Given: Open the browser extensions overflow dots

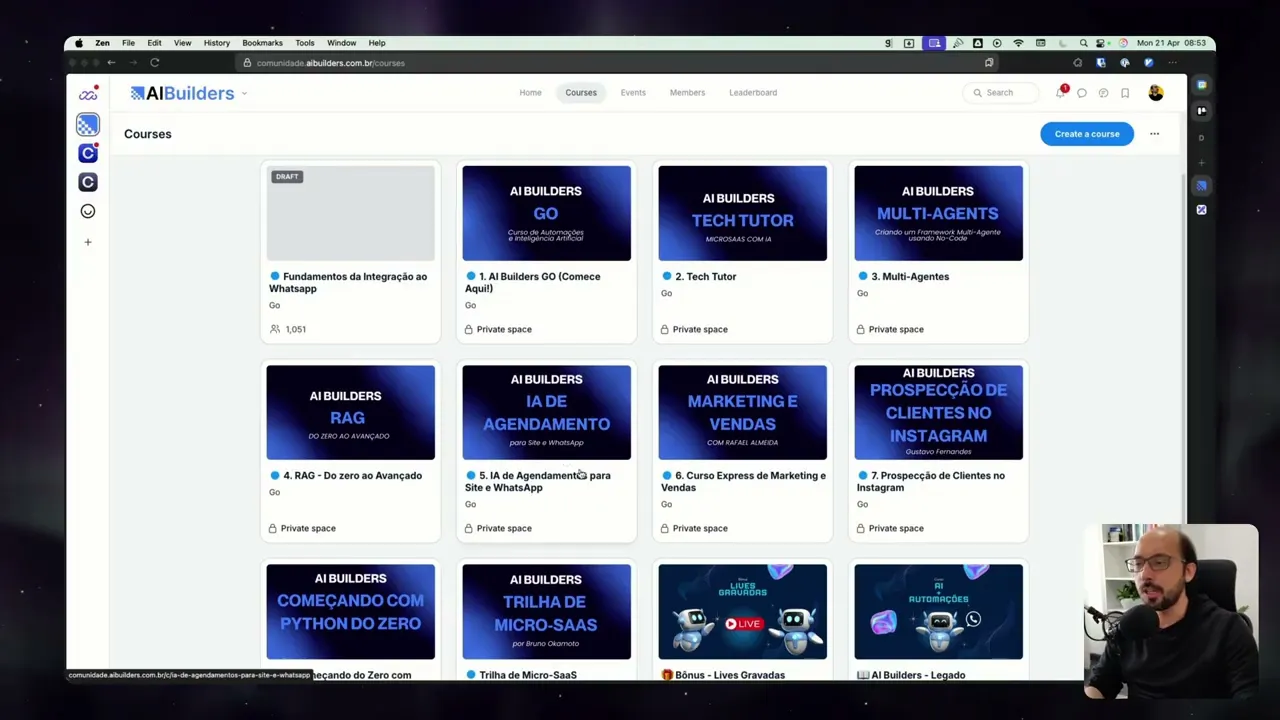Looking at the screenshot, I should click(1172, 62).
